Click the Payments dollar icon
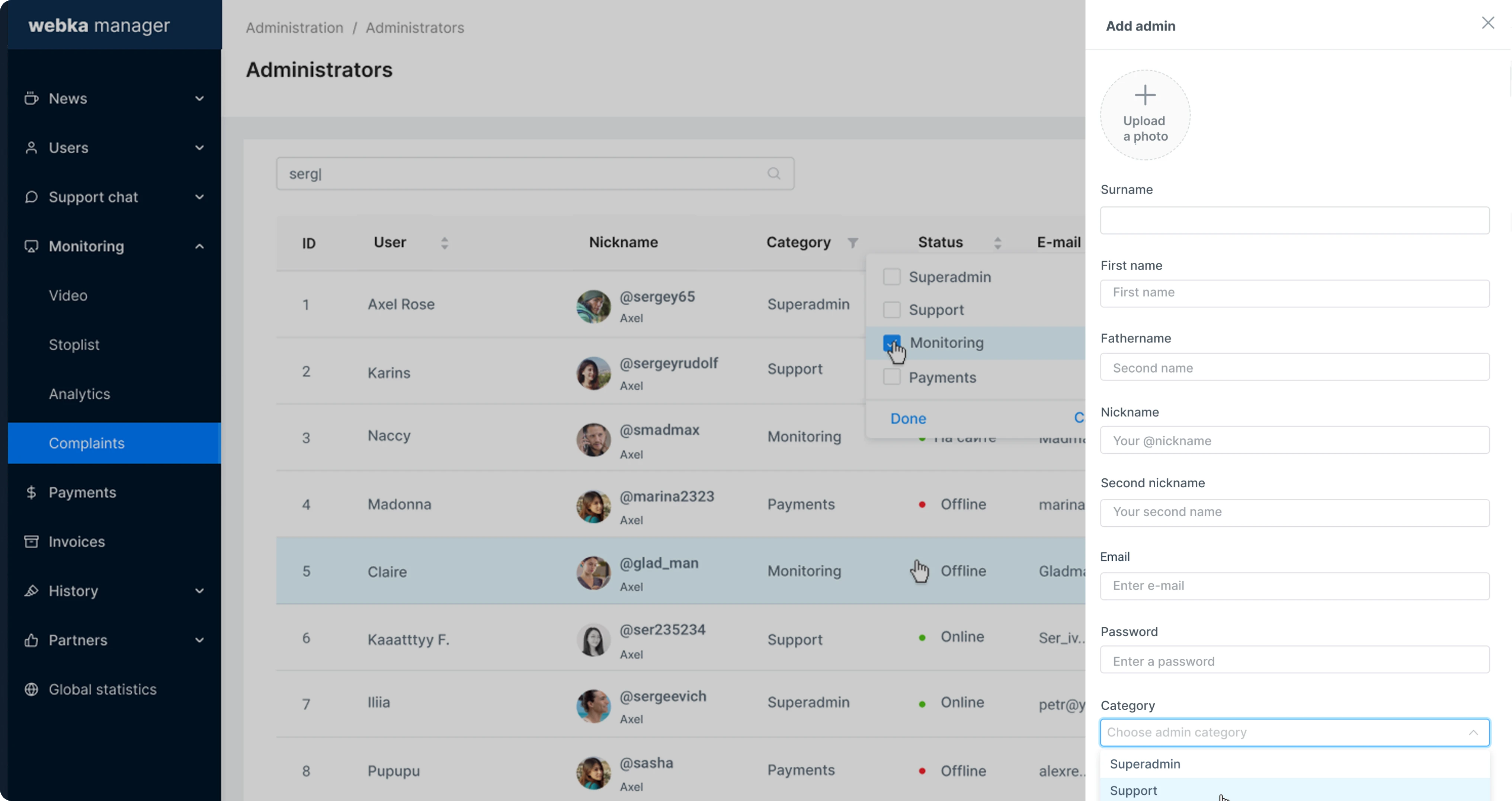 coord(31,492)
